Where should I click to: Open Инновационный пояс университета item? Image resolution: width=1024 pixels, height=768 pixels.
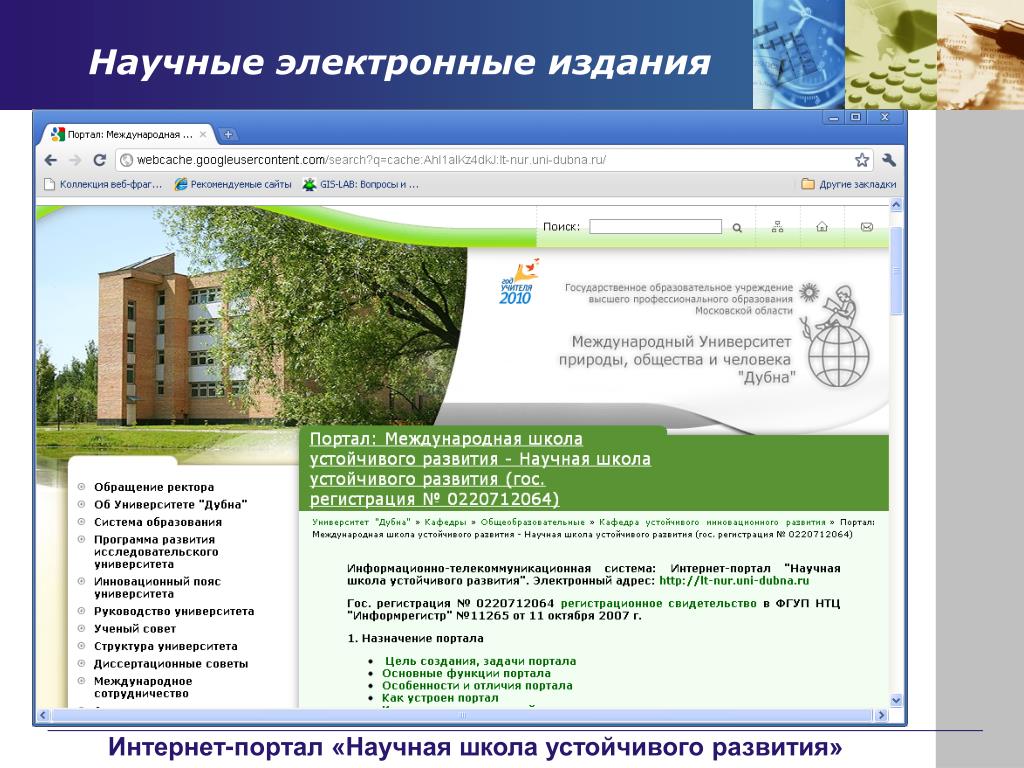click(157, 588)
